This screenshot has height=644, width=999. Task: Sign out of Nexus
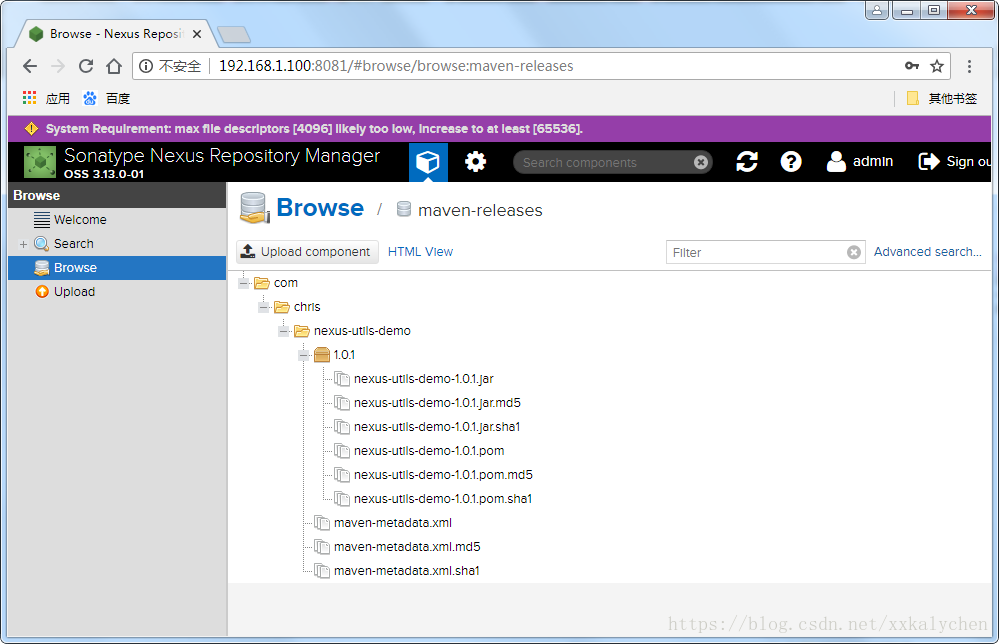point(954,162)
